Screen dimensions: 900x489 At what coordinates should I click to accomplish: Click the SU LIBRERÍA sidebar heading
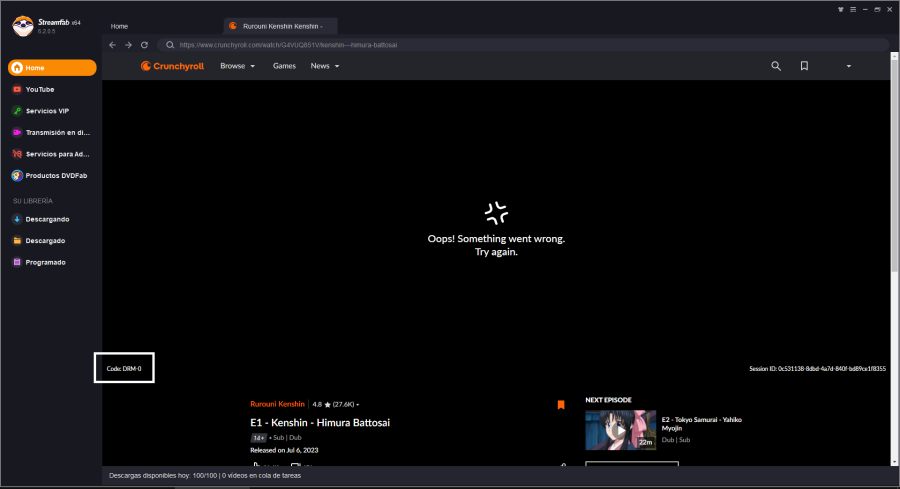(33, 201)
